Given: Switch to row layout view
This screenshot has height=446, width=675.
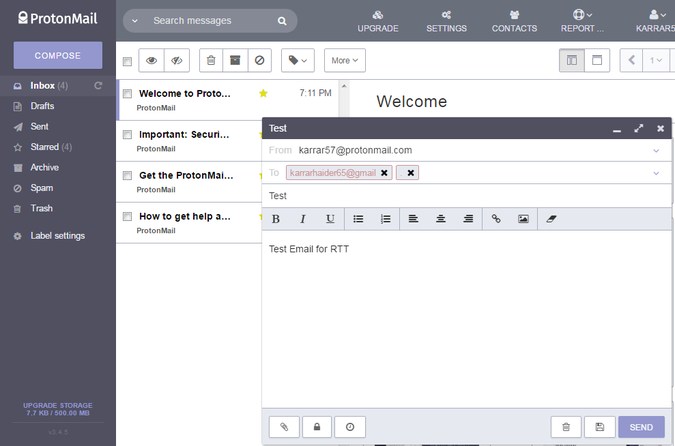Looking at the screenshot, I should tap(597, 61).
